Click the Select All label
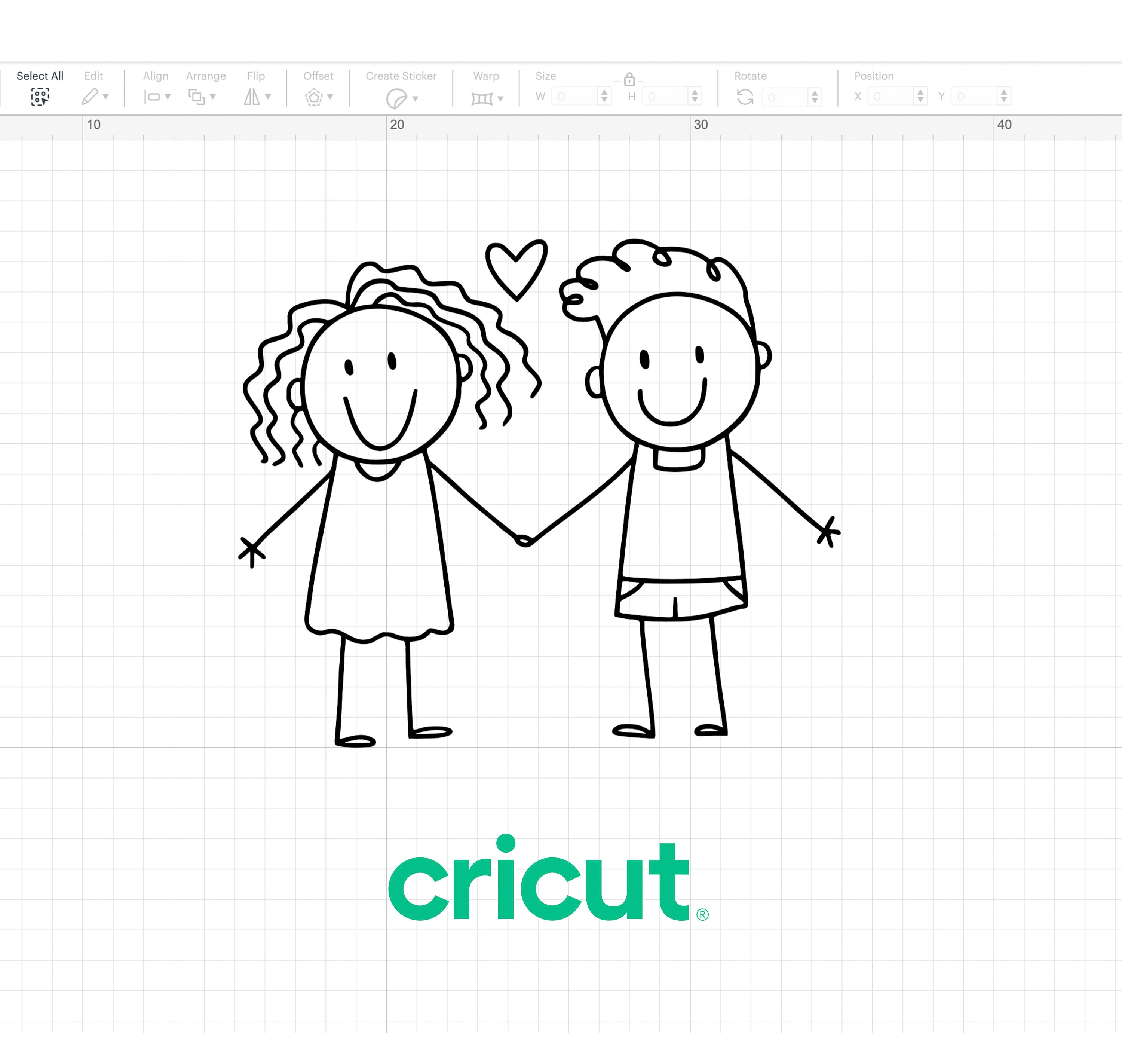This screenshot has height=1064, width=1122. [x=40, y=76]
